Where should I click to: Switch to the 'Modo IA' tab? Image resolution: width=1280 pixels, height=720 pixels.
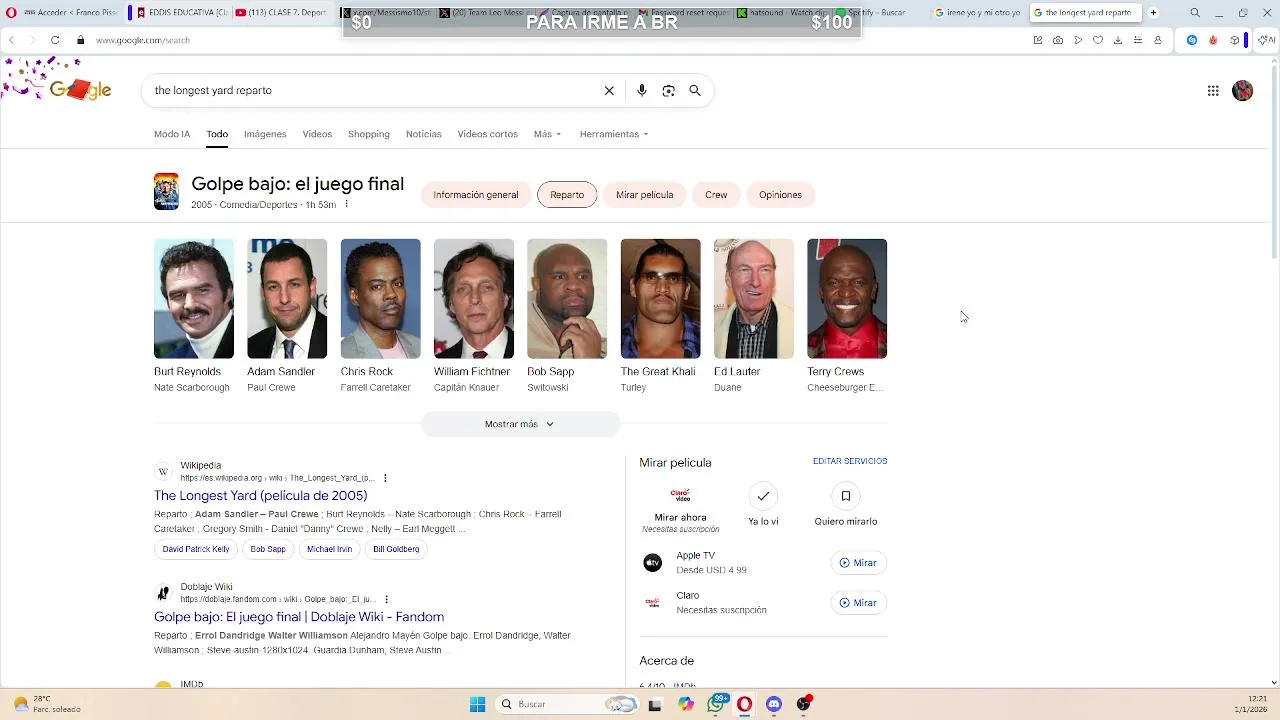[172, 134]
